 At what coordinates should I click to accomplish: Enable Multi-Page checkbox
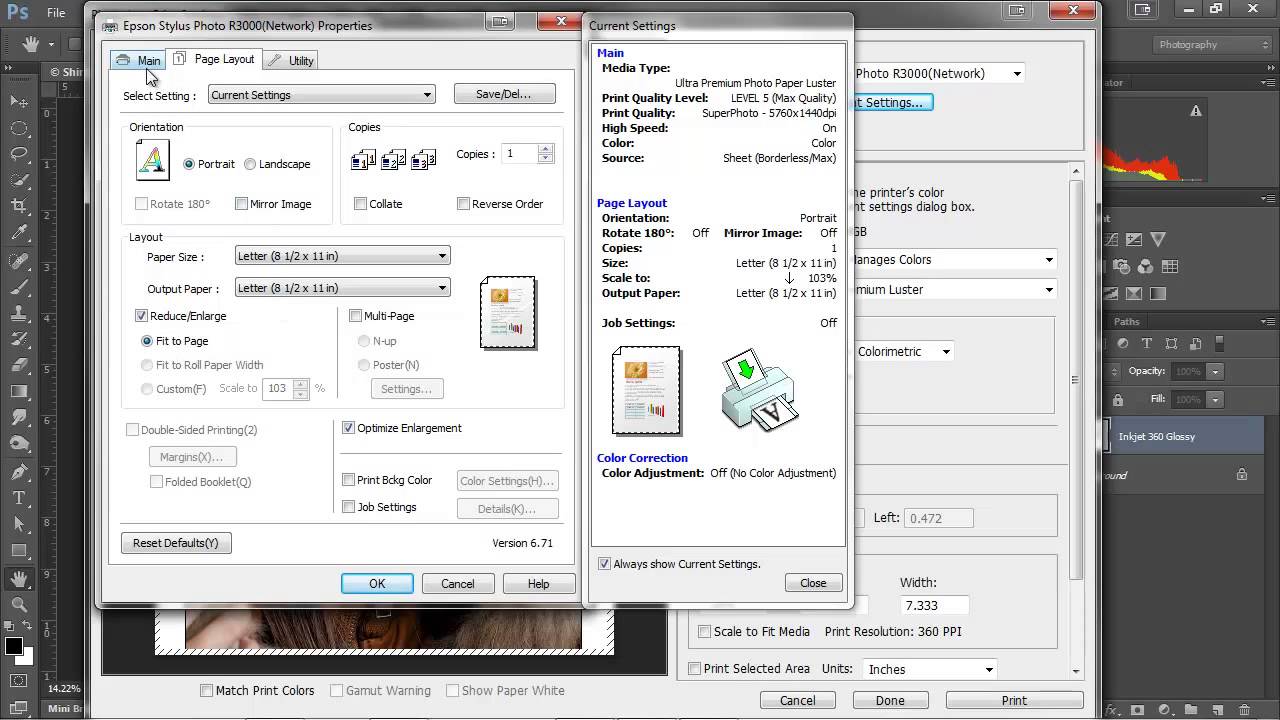355,316
